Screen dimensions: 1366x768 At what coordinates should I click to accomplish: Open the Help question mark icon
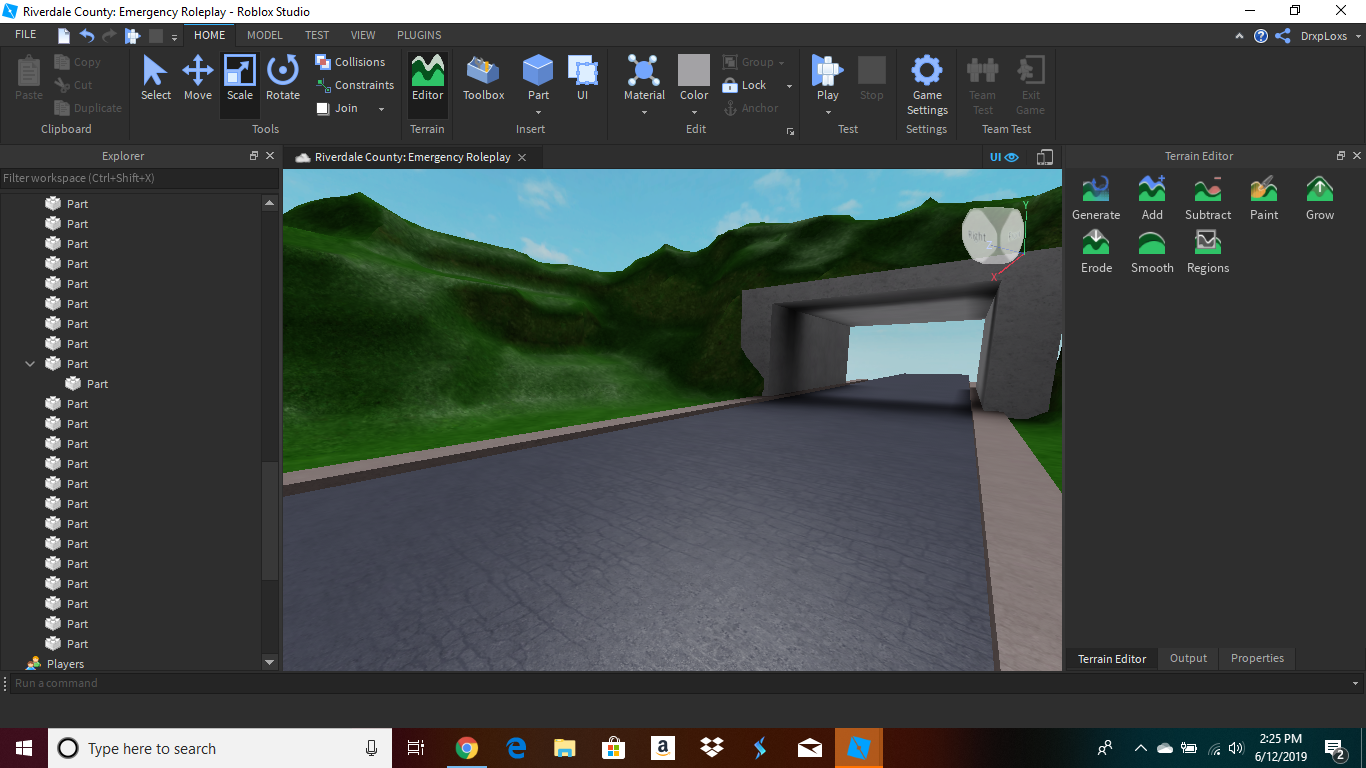tap(1261, 36)
